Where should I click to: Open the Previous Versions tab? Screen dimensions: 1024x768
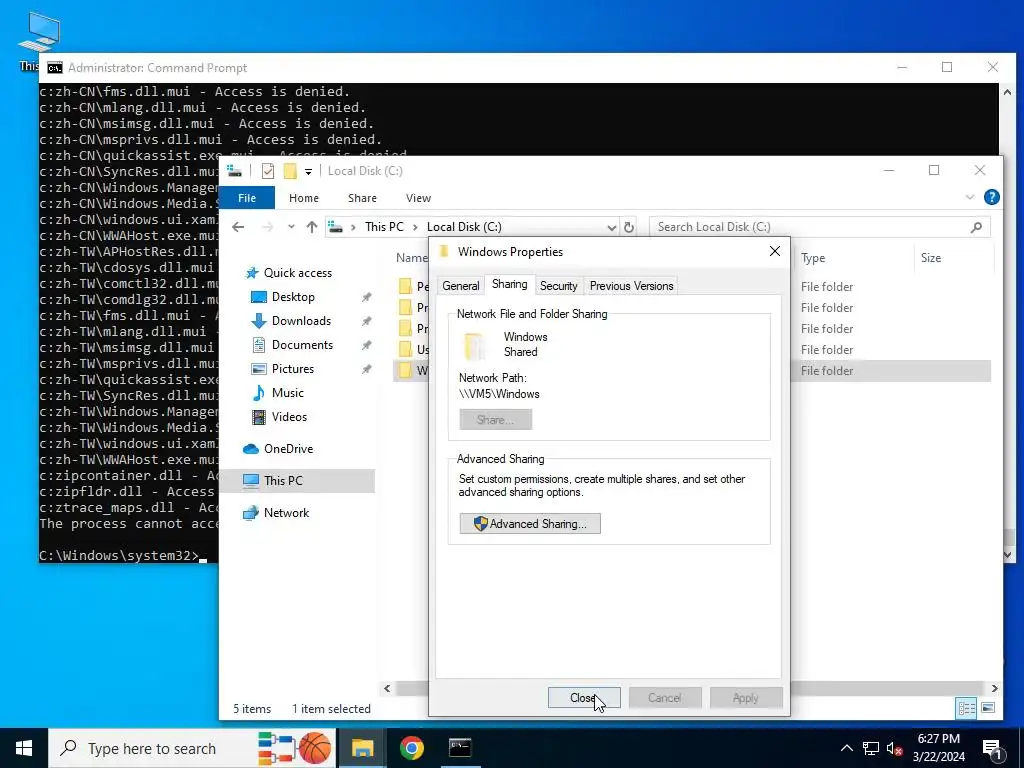pyautogui.click(x=631, y=286)
